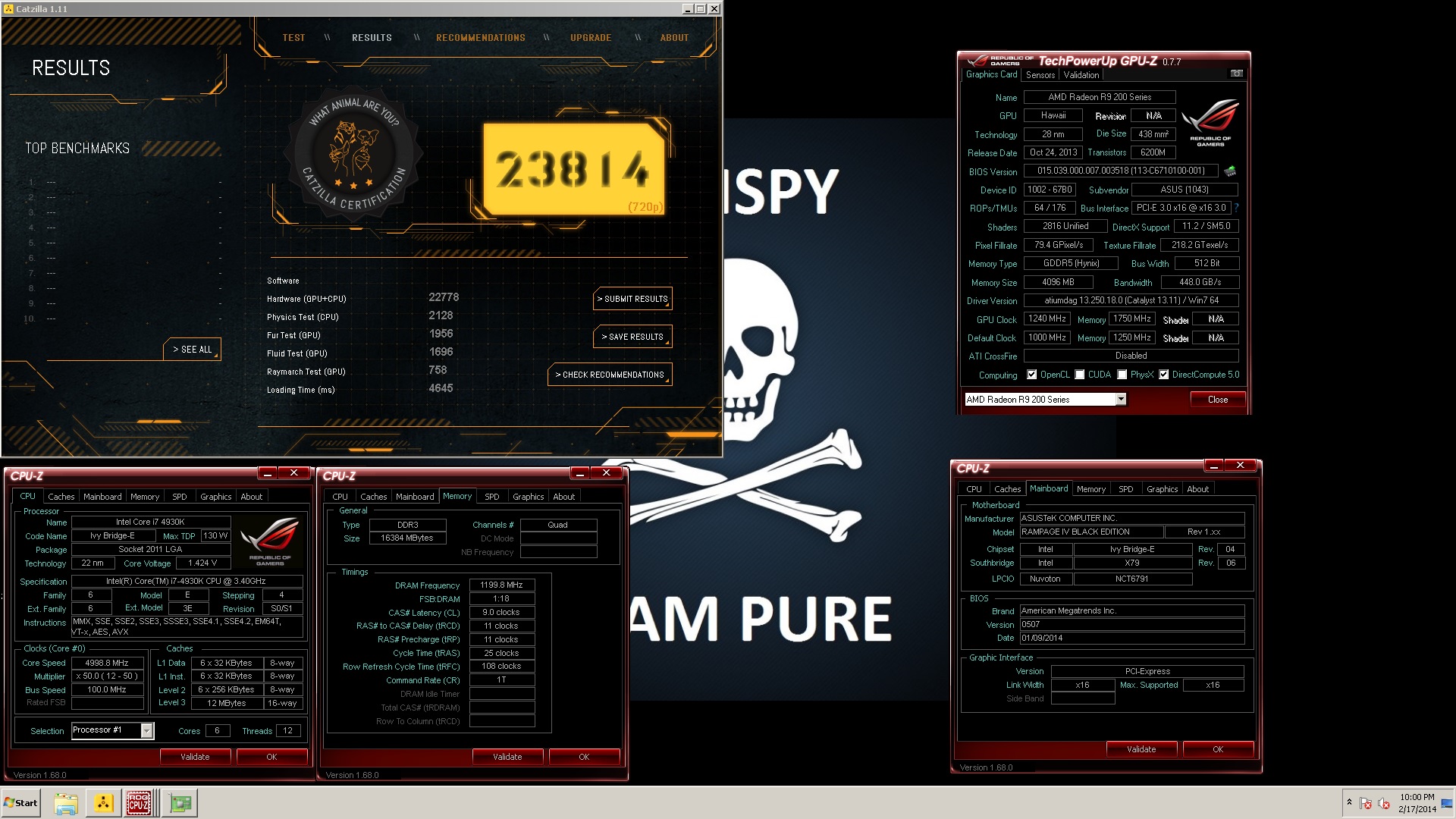
Task: Open the Catzilla UPGRADE tab
Action: click(591, 38)
